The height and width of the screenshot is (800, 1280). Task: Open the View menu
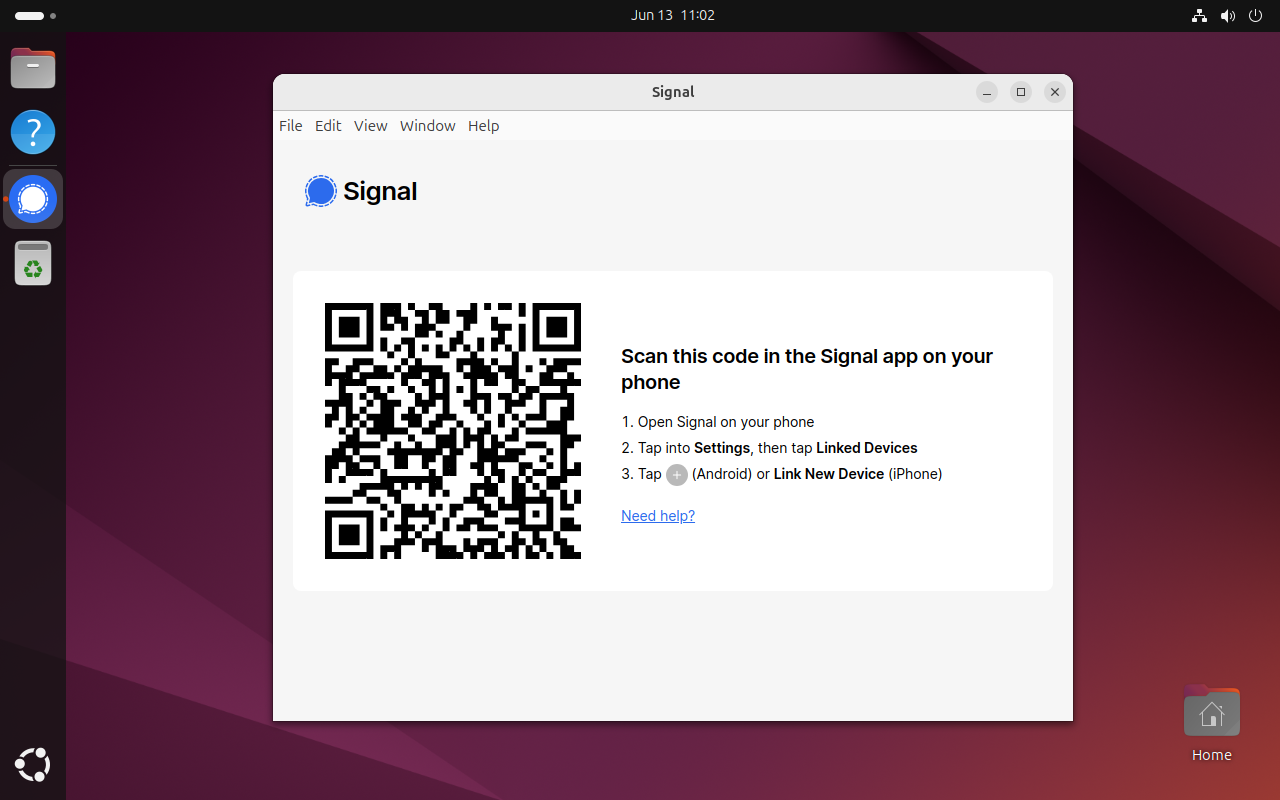coord(370,126)
